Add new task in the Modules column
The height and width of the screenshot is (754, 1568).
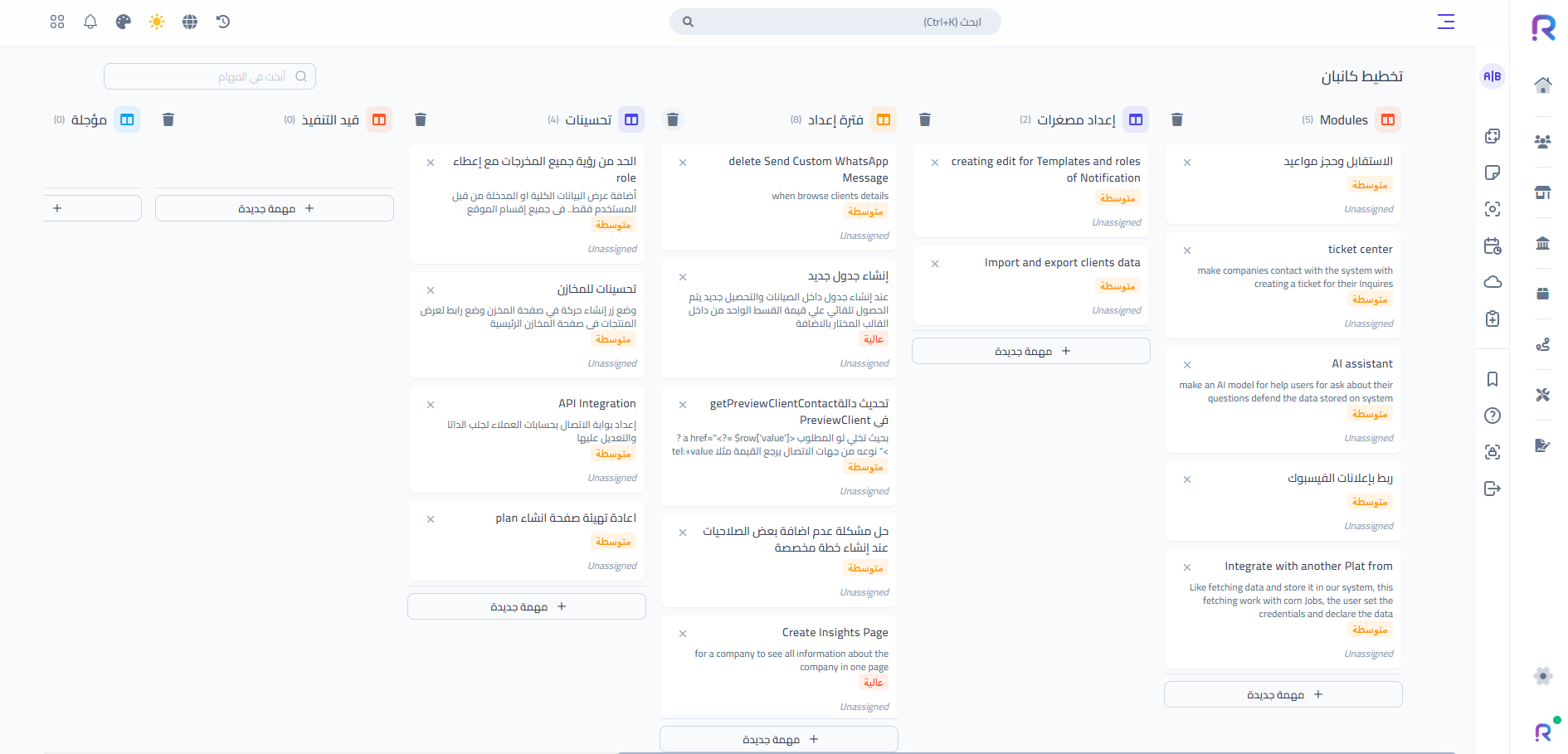[x=1283, y=694]
